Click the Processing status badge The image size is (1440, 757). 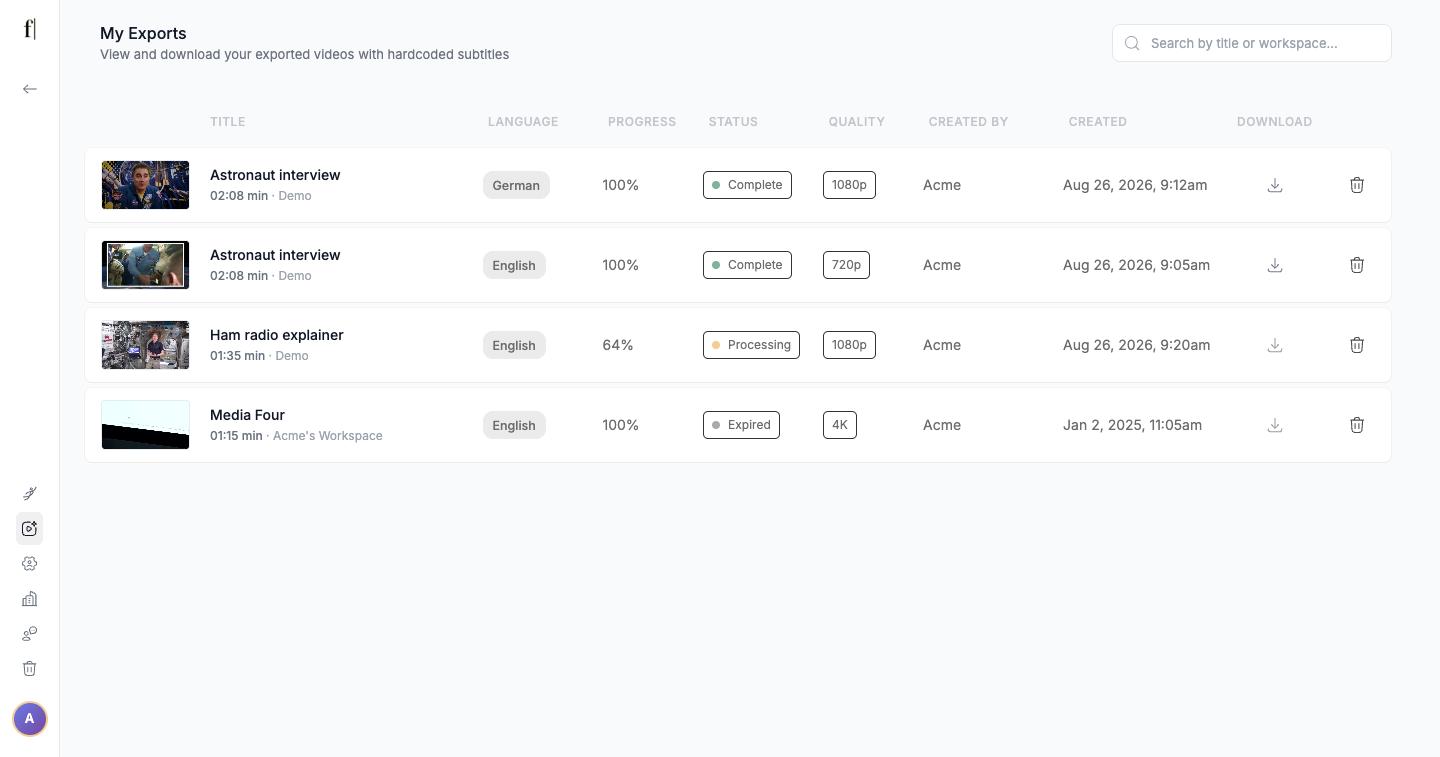(x=751, y=345)
